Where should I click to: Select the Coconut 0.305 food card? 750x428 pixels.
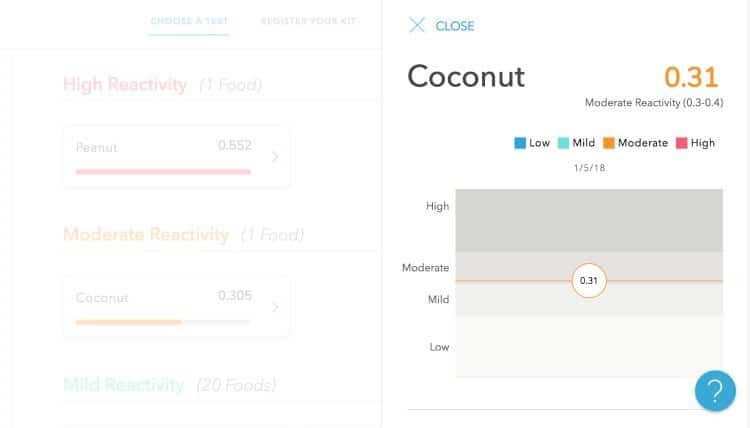[x=176, y=307]
